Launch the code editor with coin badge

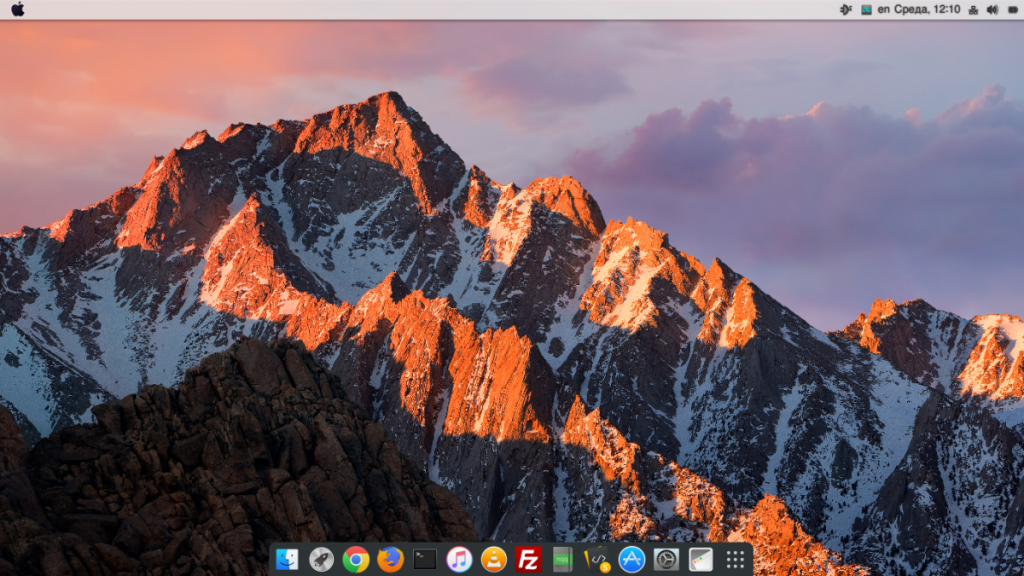click(x=597, y=560)
